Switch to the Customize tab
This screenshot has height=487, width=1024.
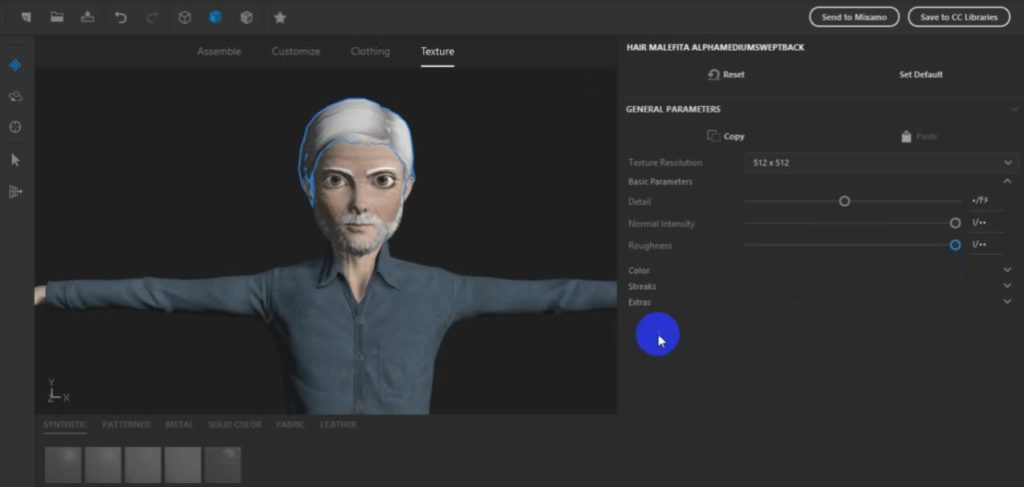pyautogui.click(x=296, y=51)
